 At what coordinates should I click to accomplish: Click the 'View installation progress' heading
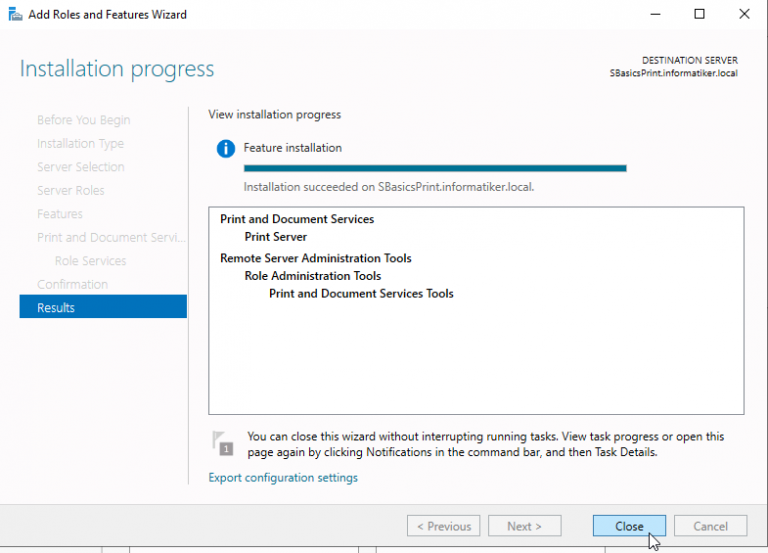pyautogui.click(x=274, y=115)
